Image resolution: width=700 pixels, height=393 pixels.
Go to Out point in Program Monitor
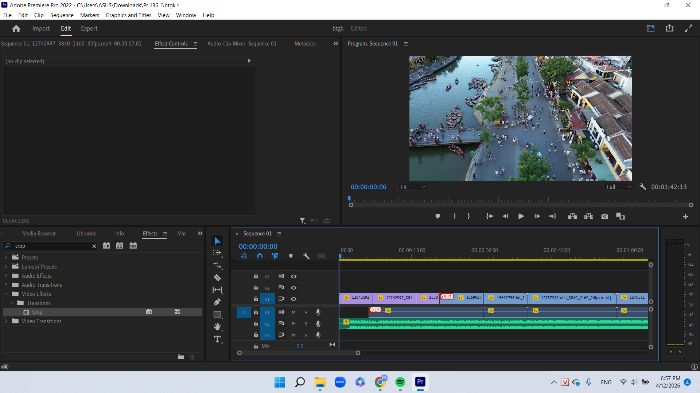point(553,216)
